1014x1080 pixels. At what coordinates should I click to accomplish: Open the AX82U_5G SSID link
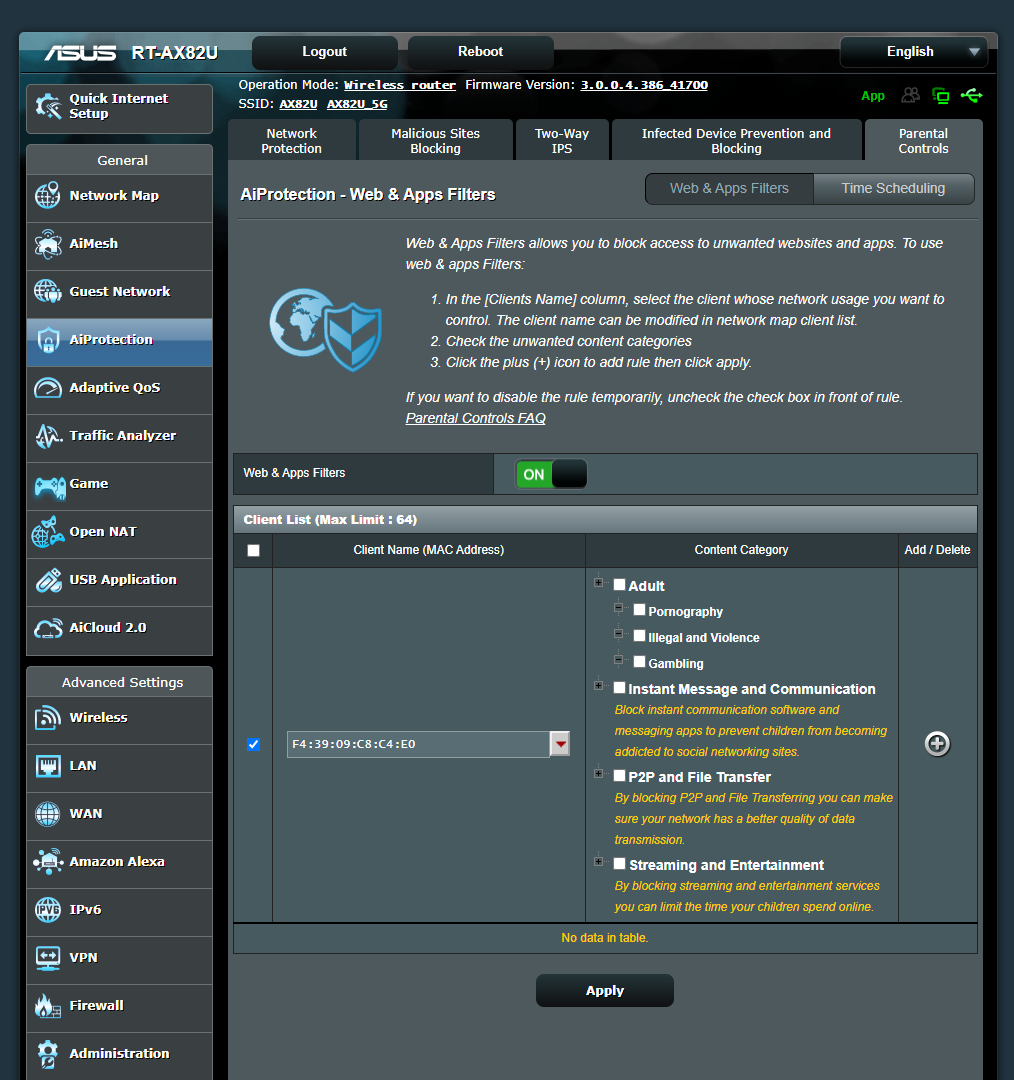(x=357, y=104)
